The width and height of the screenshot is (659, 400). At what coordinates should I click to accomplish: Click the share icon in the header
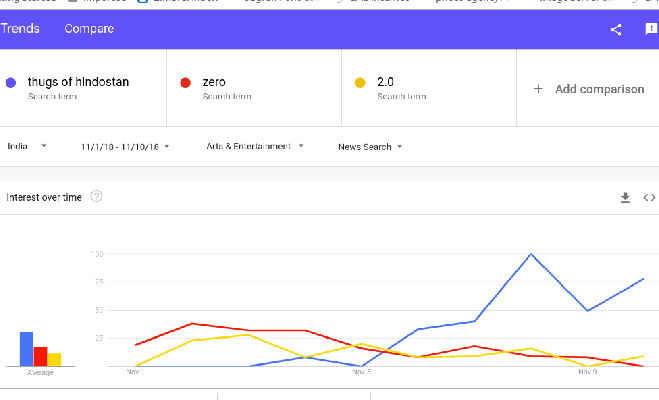pyautogui.click(x=616, y=29)
